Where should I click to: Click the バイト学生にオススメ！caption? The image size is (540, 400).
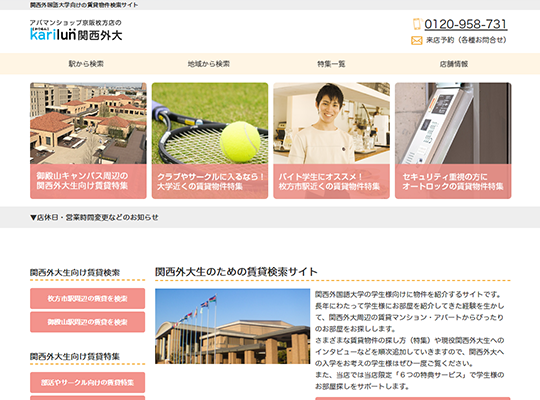click(x=321, y=177)
